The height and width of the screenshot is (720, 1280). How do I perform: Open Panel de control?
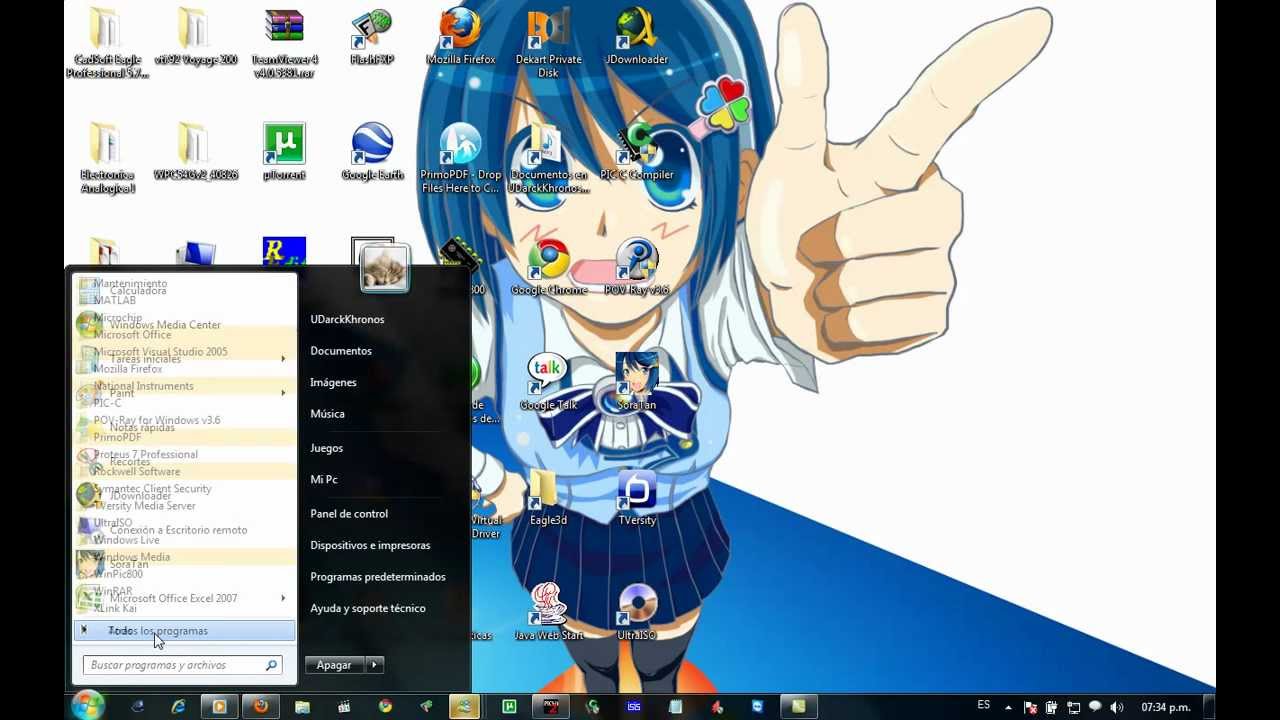(349, 514)
